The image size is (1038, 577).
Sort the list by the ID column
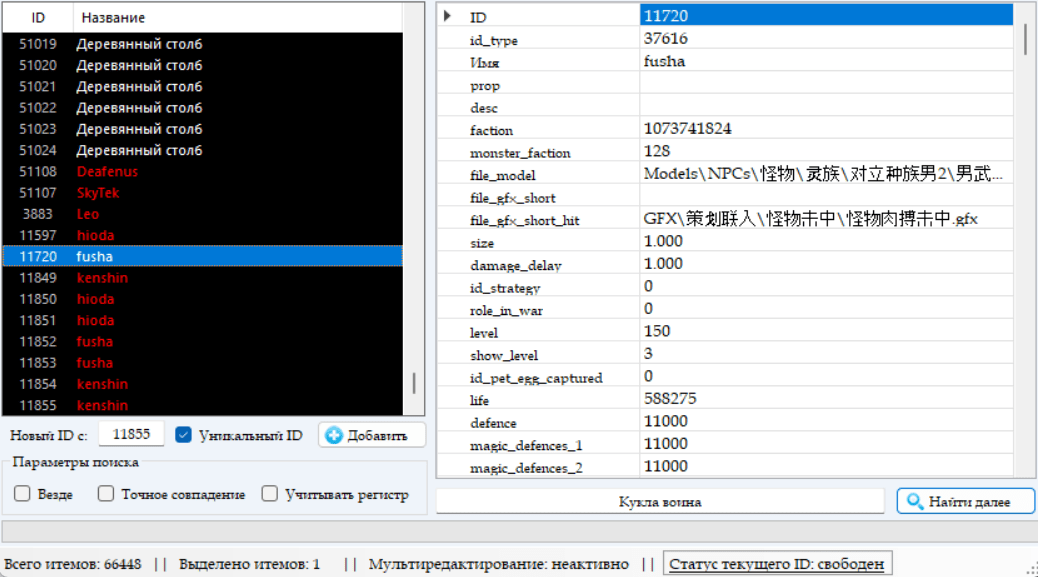(37, 16)
